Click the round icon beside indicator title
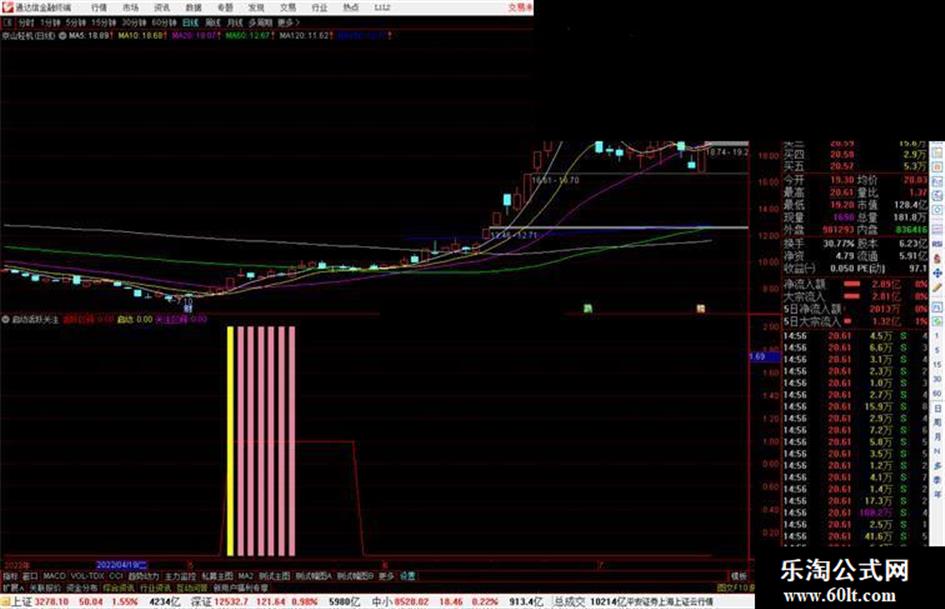Screen dimensions: 945x609 point(5,319)
